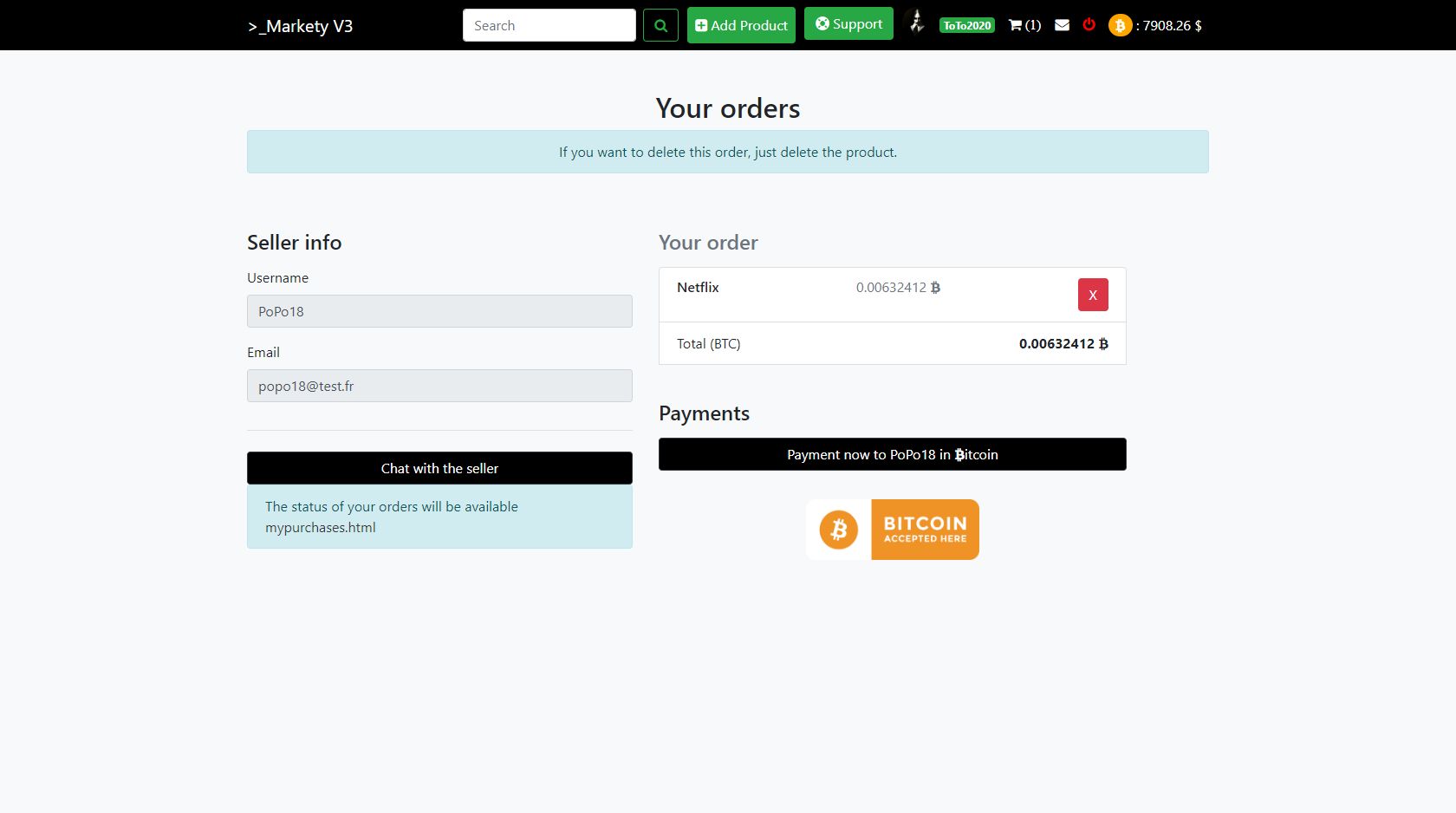Image resolution: width=1456 pixels, height=813 pixels.
Task: Log out using the red power icon
Action: point(1089,24)
